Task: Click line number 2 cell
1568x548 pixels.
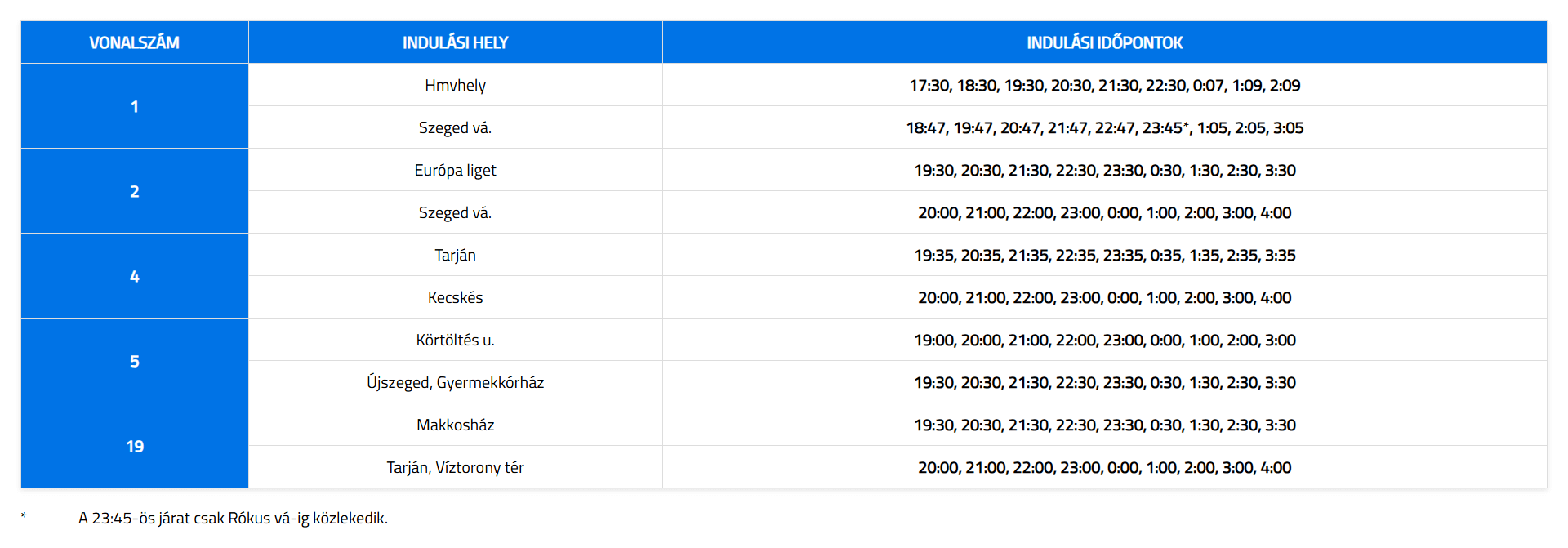Action: pyautogui.click(x=135, y=191)
